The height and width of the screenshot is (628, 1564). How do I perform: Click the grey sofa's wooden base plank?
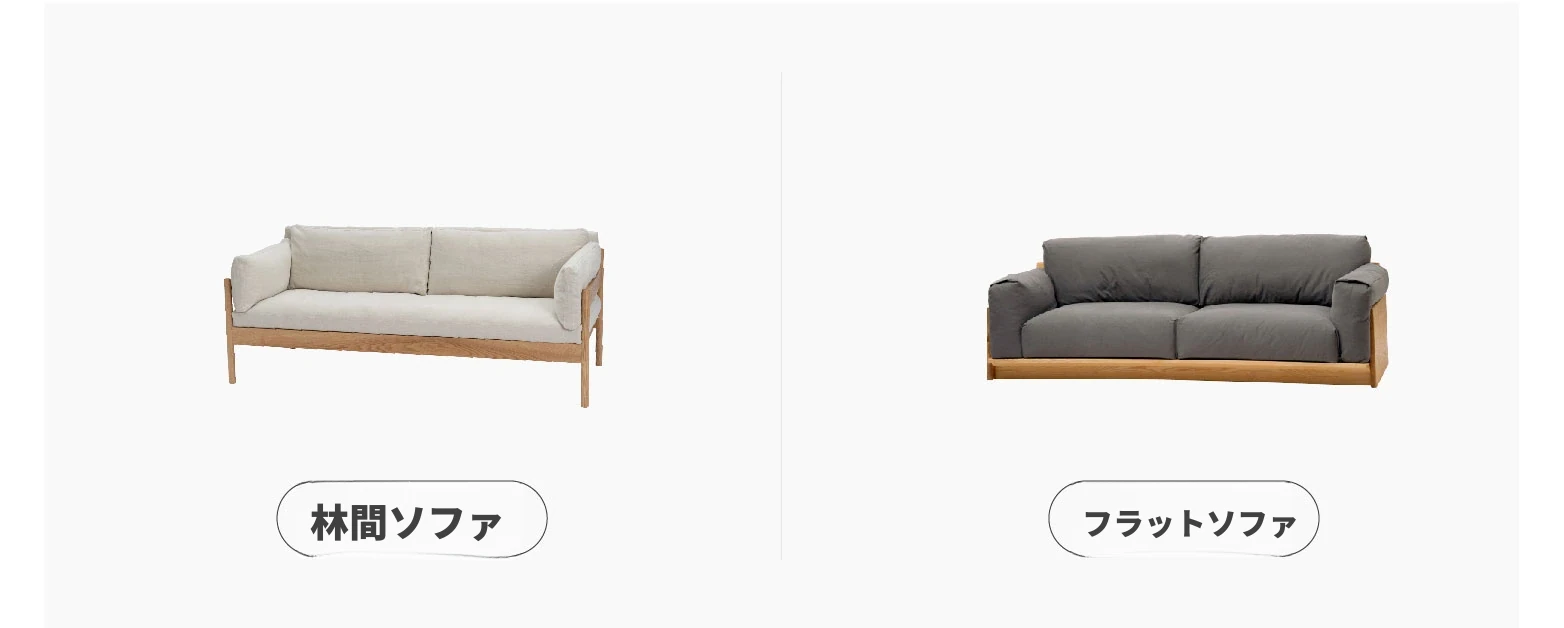click(1180, 370)
